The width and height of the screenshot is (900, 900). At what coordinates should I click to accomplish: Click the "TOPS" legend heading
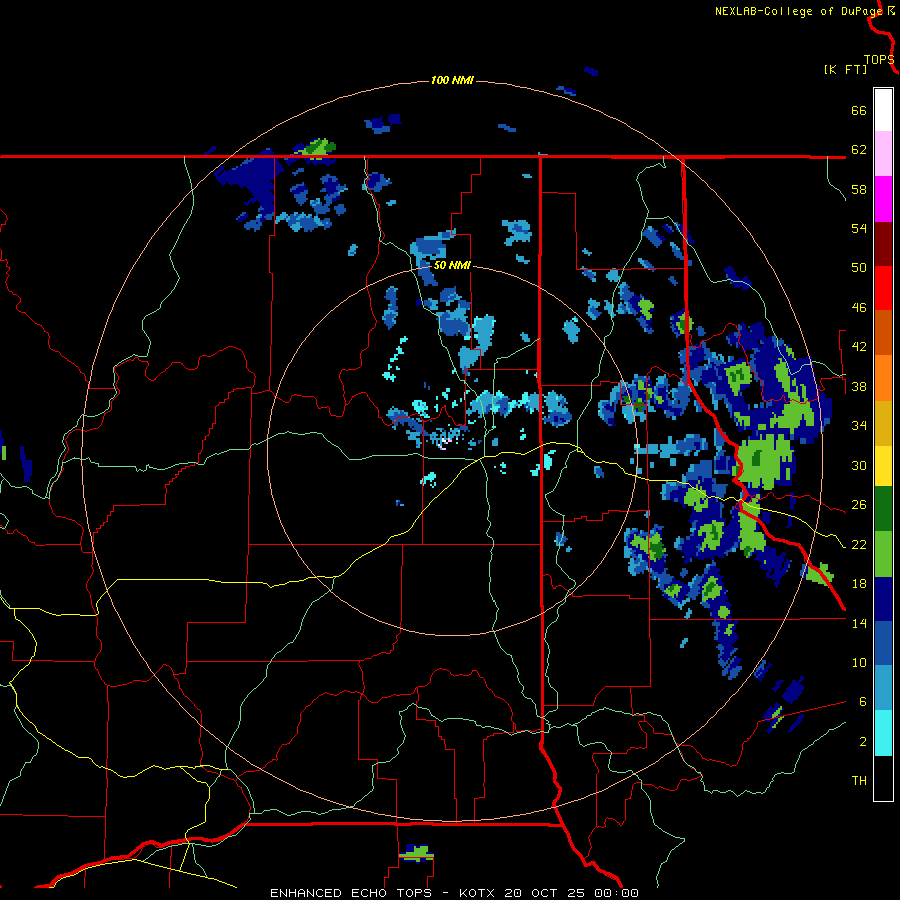pyautogui.click(x=879, y=60)
